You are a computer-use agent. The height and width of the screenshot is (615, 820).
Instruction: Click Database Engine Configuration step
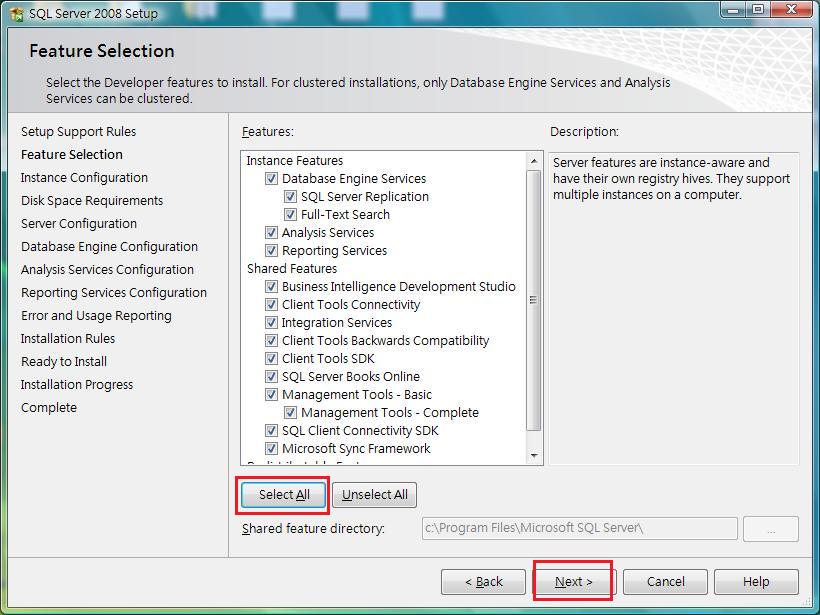click(x=109, y=247)
